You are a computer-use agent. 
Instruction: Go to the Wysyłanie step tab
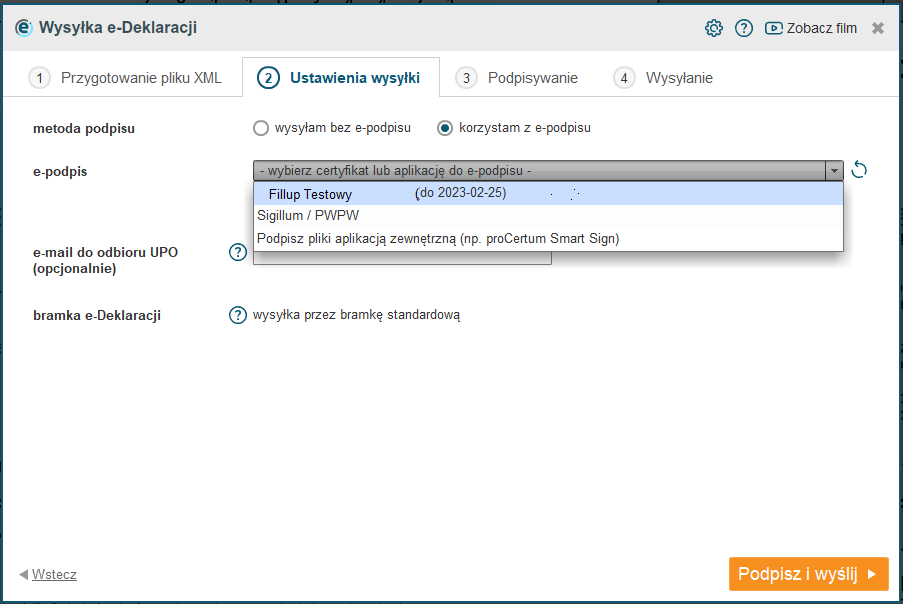pyautogui.click(x=663, y=78)
